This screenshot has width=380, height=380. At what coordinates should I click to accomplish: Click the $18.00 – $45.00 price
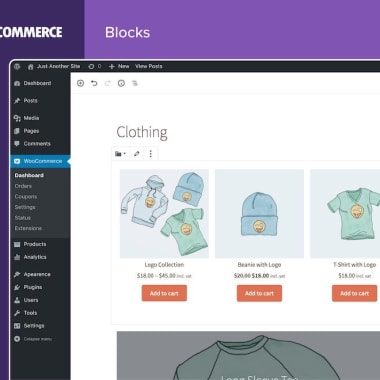coord(156,276)
